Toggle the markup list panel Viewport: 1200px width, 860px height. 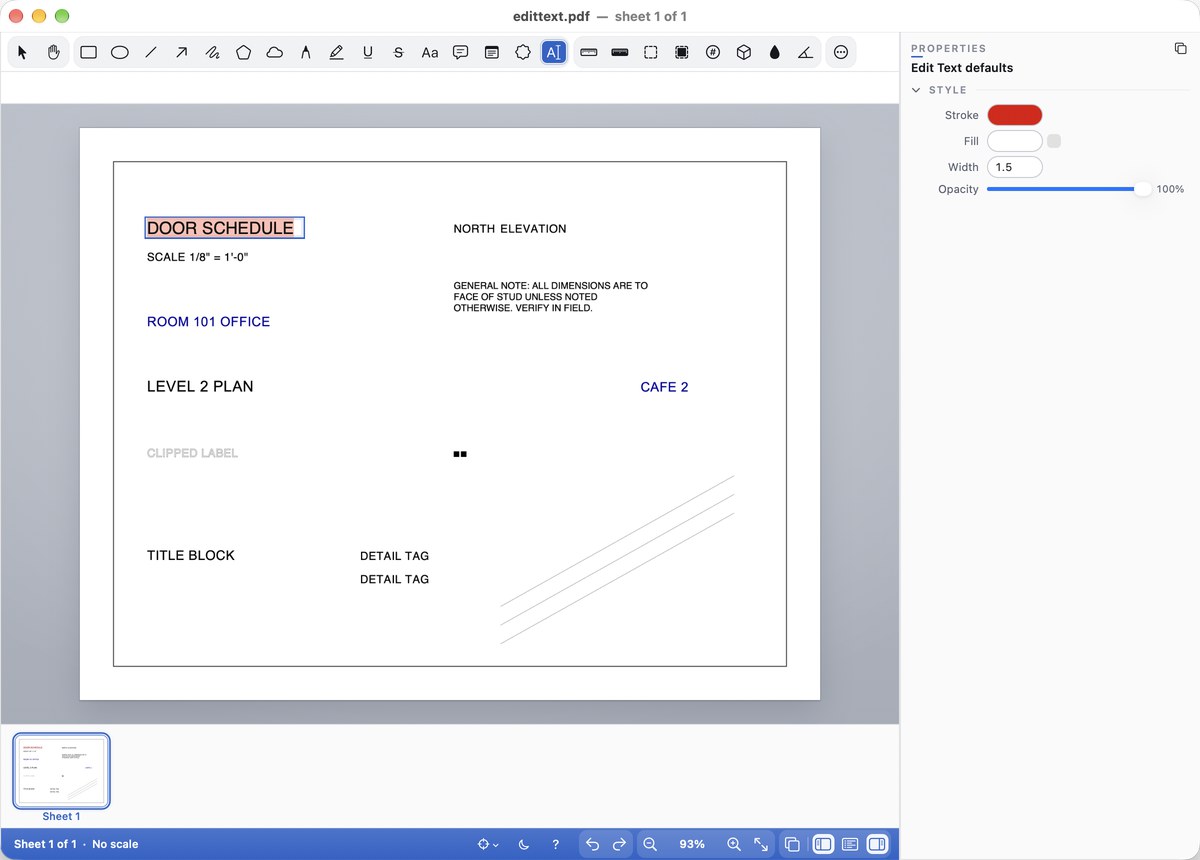850,844
